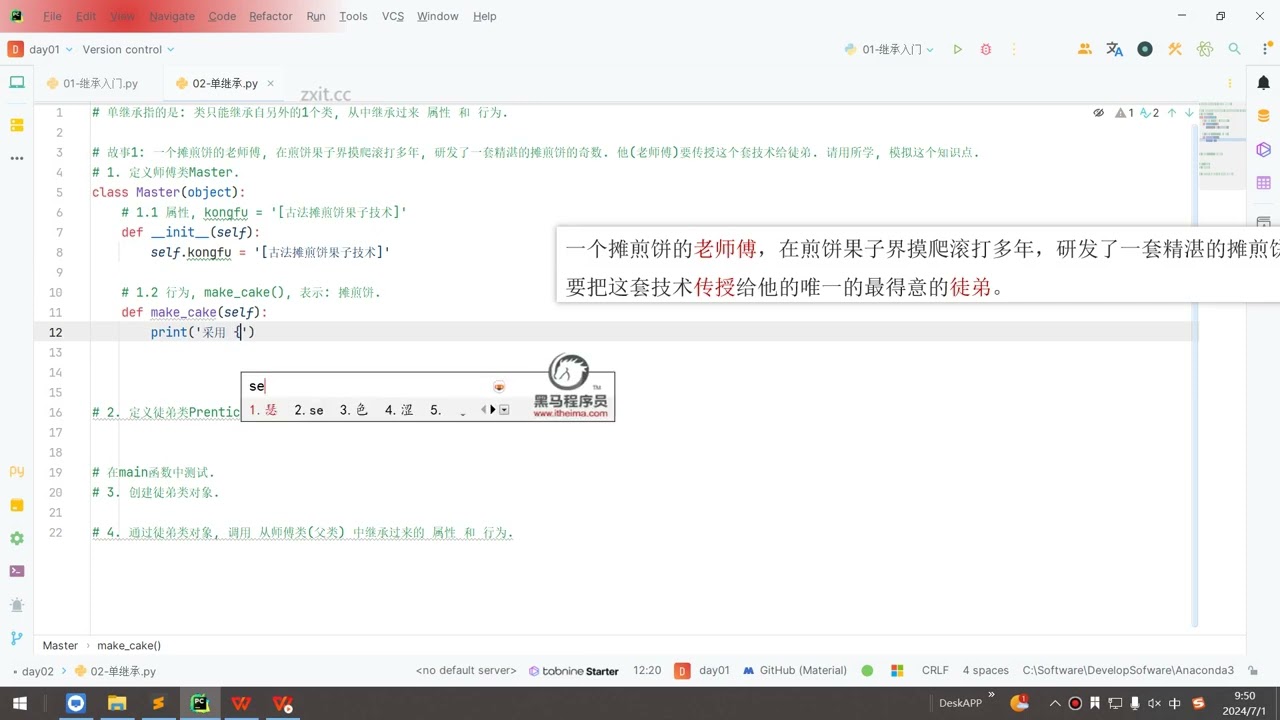Toggle the read-only lock icon in status bar
This screenshot has height=720, width=1280.
[x=1255, y=671]
